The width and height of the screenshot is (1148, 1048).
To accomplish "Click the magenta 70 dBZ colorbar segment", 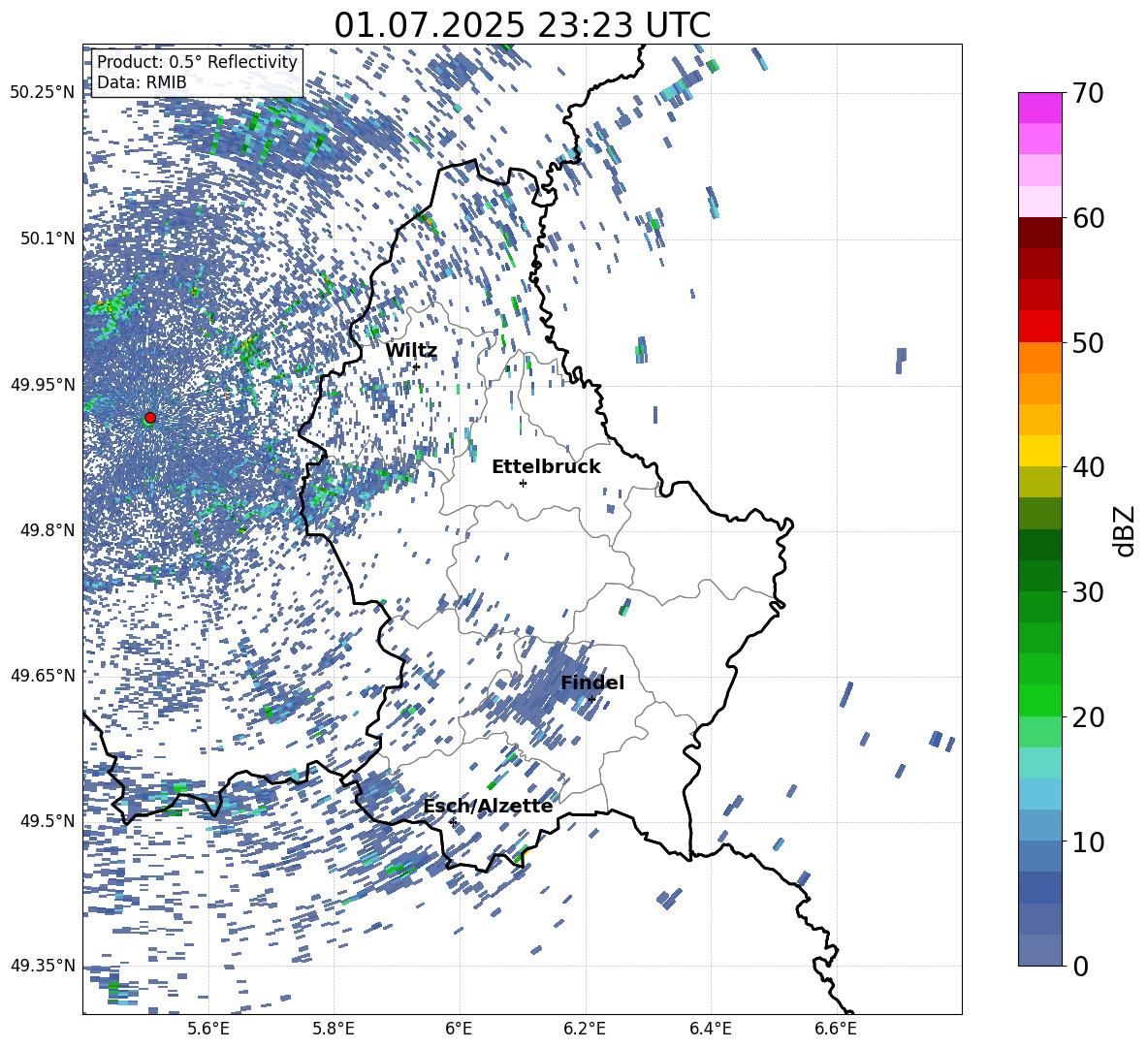I will (1039, 108).
